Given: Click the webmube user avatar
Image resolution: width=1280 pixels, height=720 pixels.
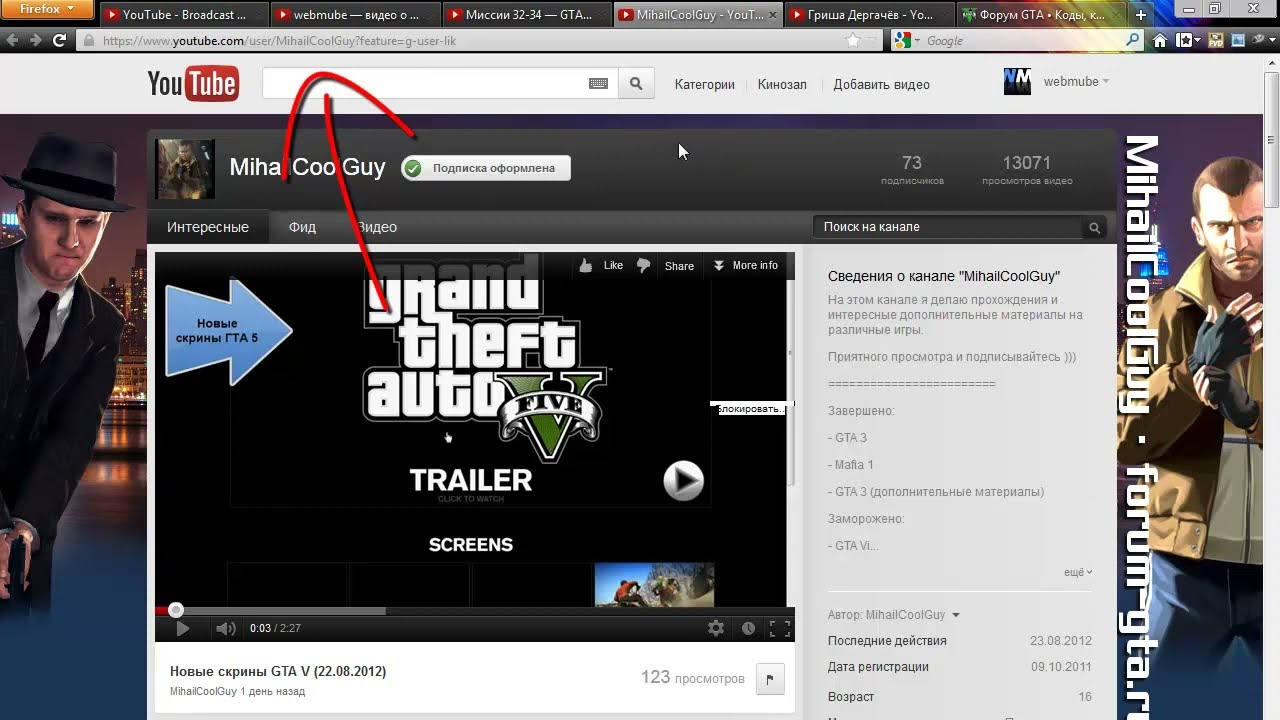Looking at the screenshot, I should point(1017,82).
